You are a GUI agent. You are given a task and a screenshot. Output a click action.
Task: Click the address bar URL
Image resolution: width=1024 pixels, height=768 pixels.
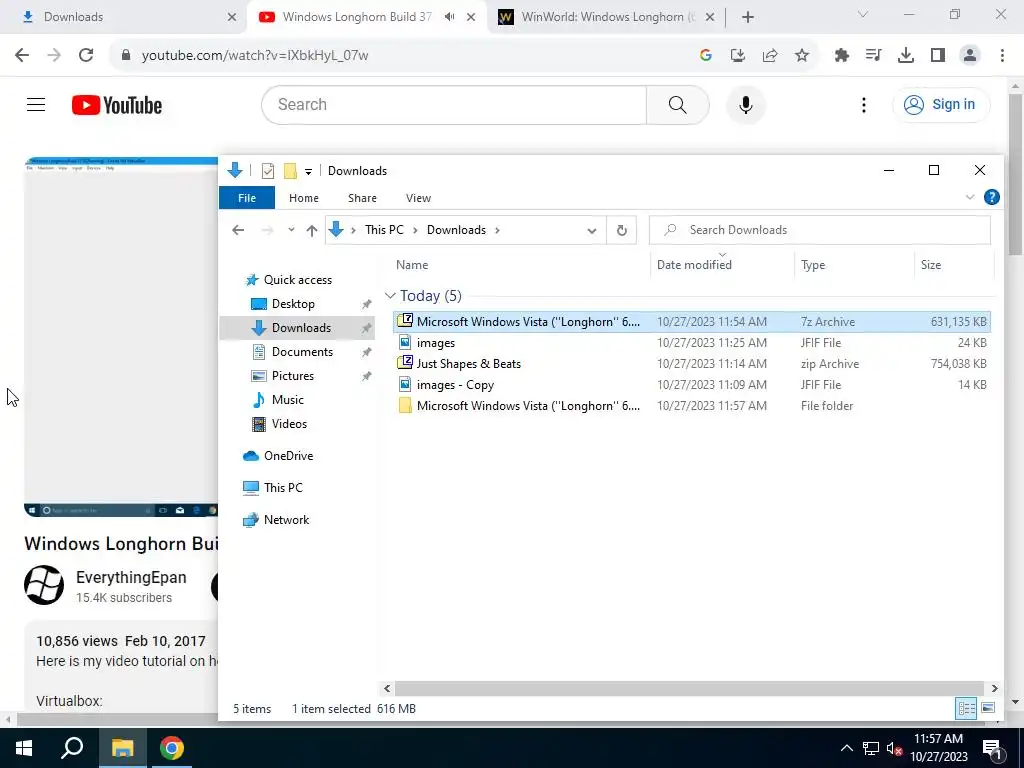pos(255,56)
